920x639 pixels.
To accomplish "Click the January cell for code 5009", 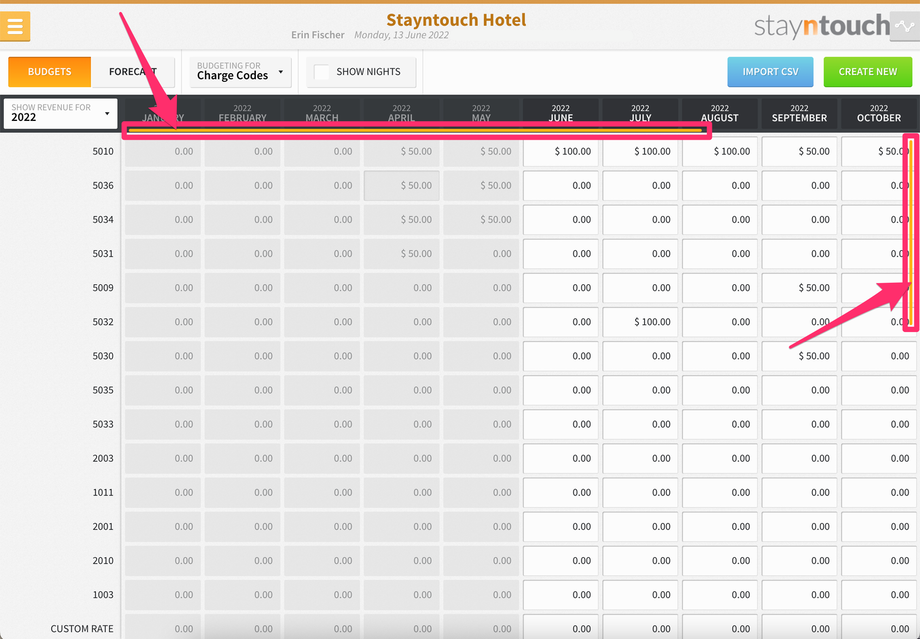I will [x=163, y=288].
